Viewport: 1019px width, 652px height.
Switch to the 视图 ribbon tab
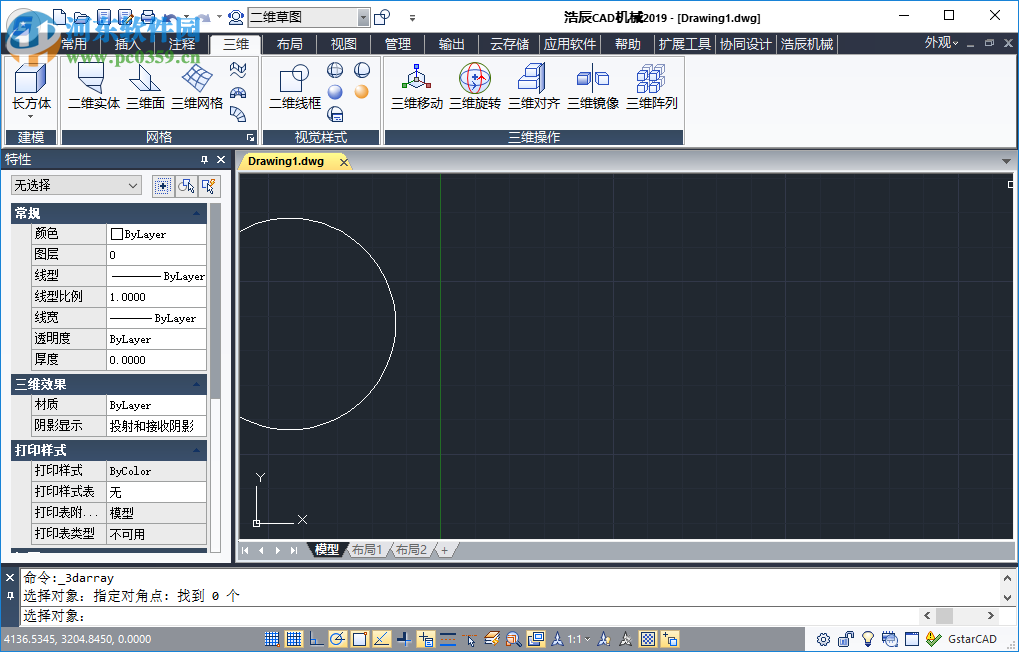(x=342, y=44)
